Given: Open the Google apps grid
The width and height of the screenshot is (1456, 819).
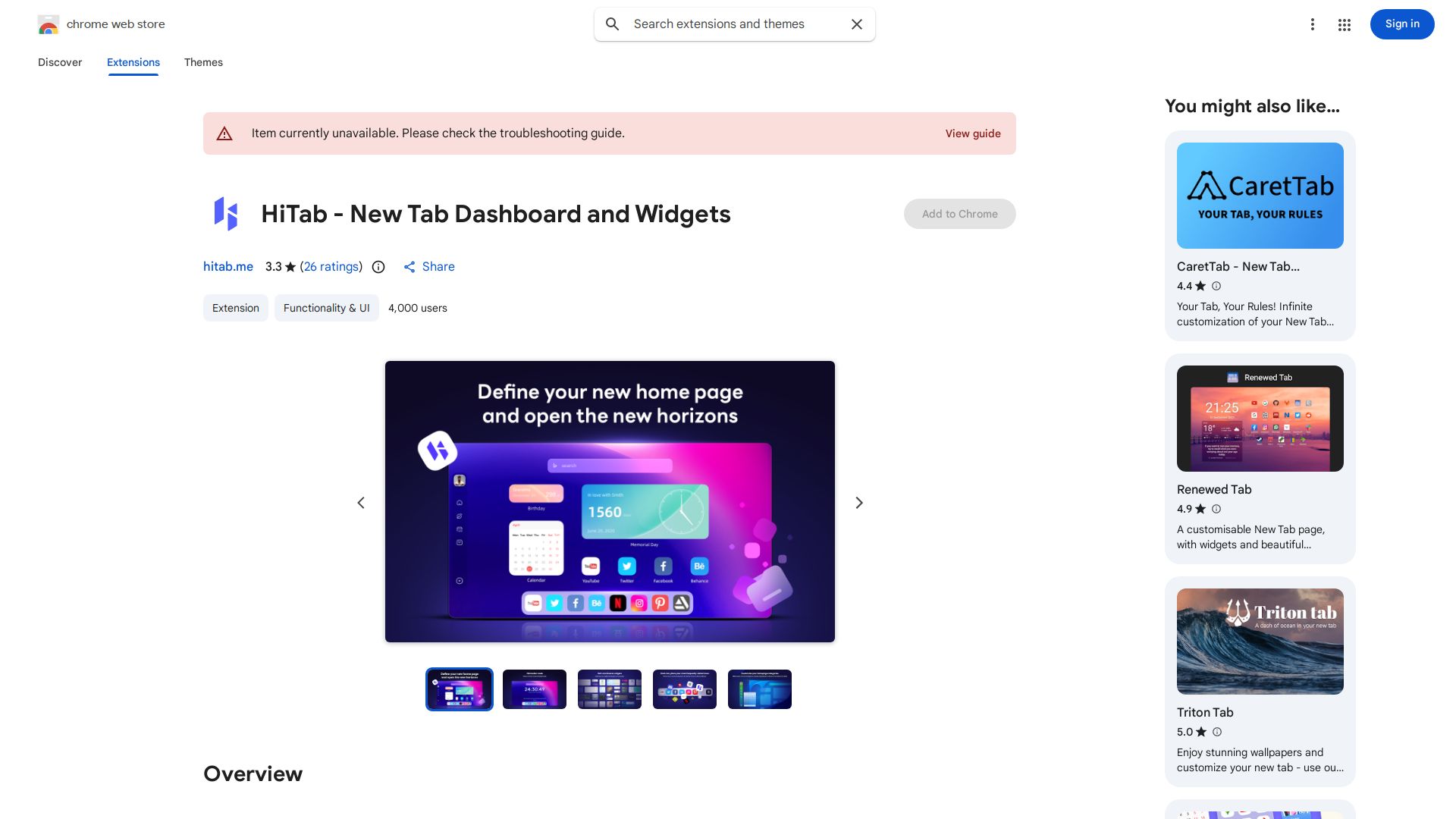Looking at the screenshot, I should tap(1345, 24).
